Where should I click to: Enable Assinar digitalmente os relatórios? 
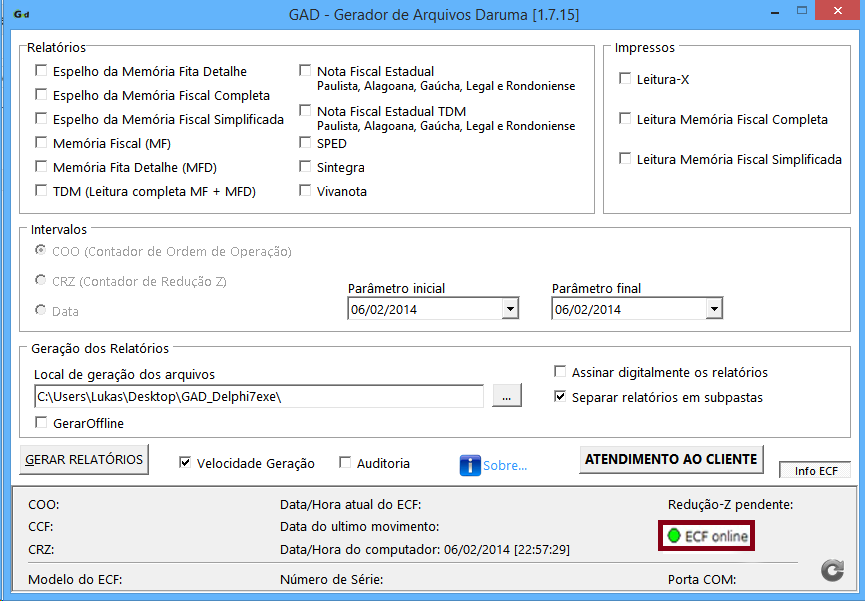coord(560,371)
